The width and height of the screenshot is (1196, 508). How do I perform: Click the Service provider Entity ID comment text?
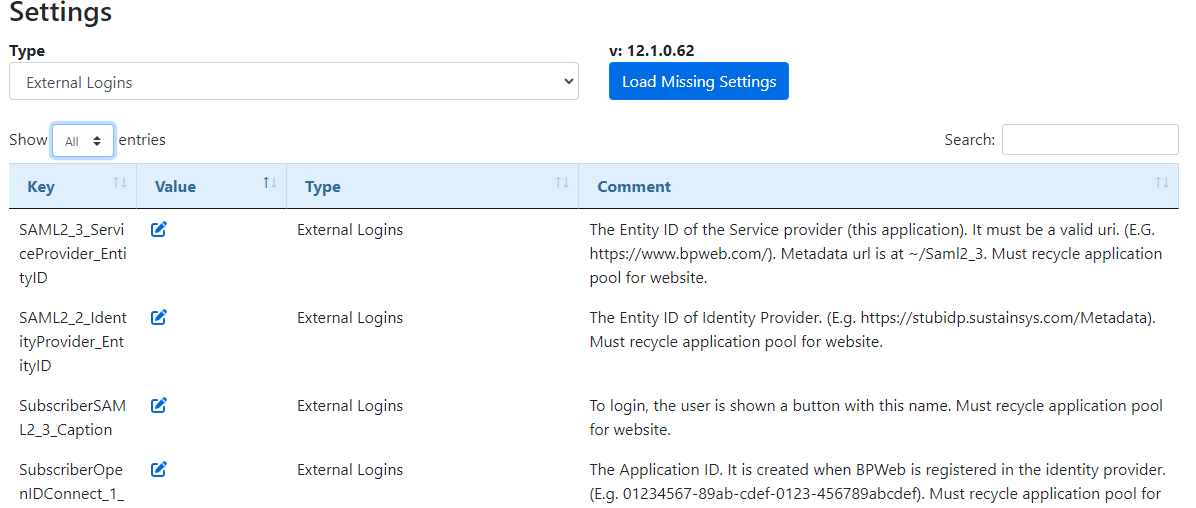(875, 254)
